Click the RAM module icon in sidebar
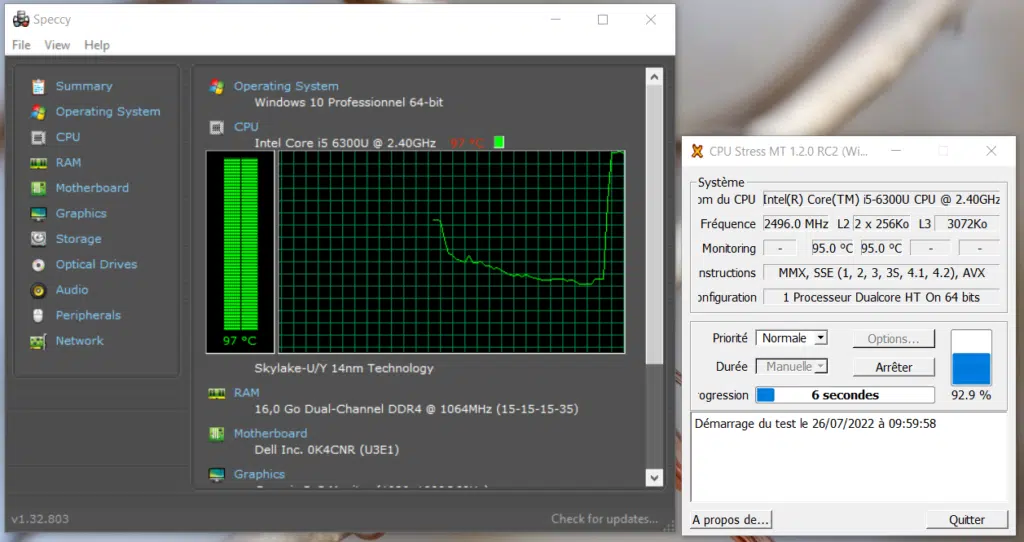Image resolution: width=1024 pixels, height=542 pixels. point(39,163)
